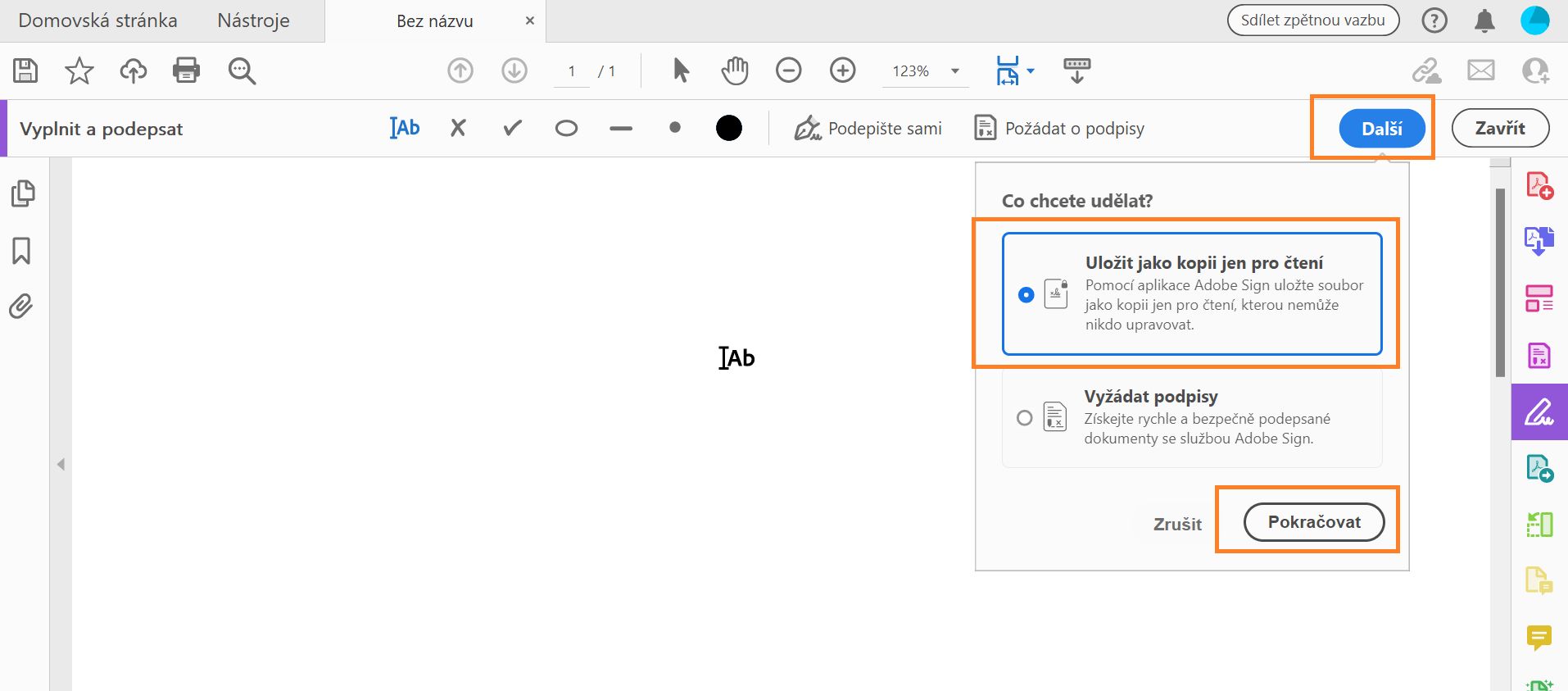Click Sdílet zpětnou vazbu button
The image size is (1568, 691).
[1312, 20]
